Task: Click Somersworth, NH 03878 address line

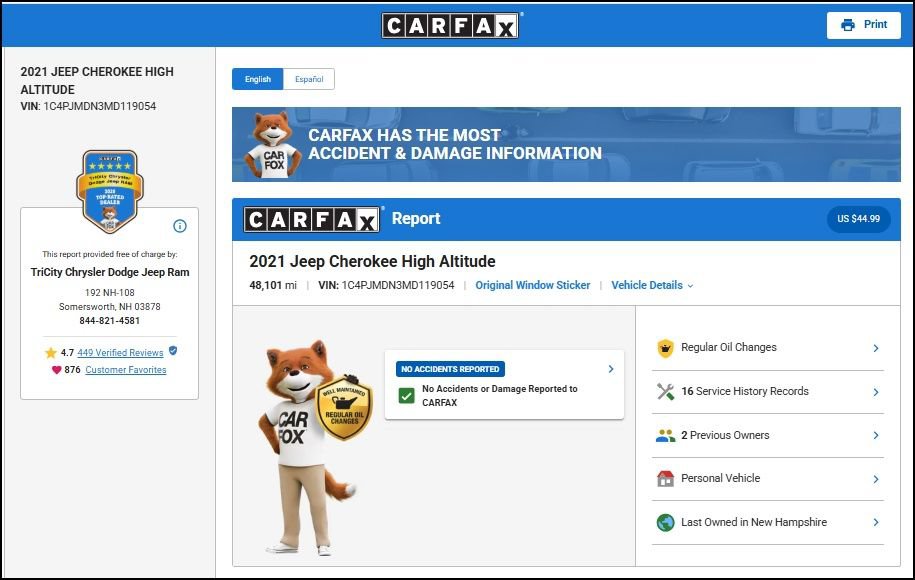Action: [x=110, y=306]
